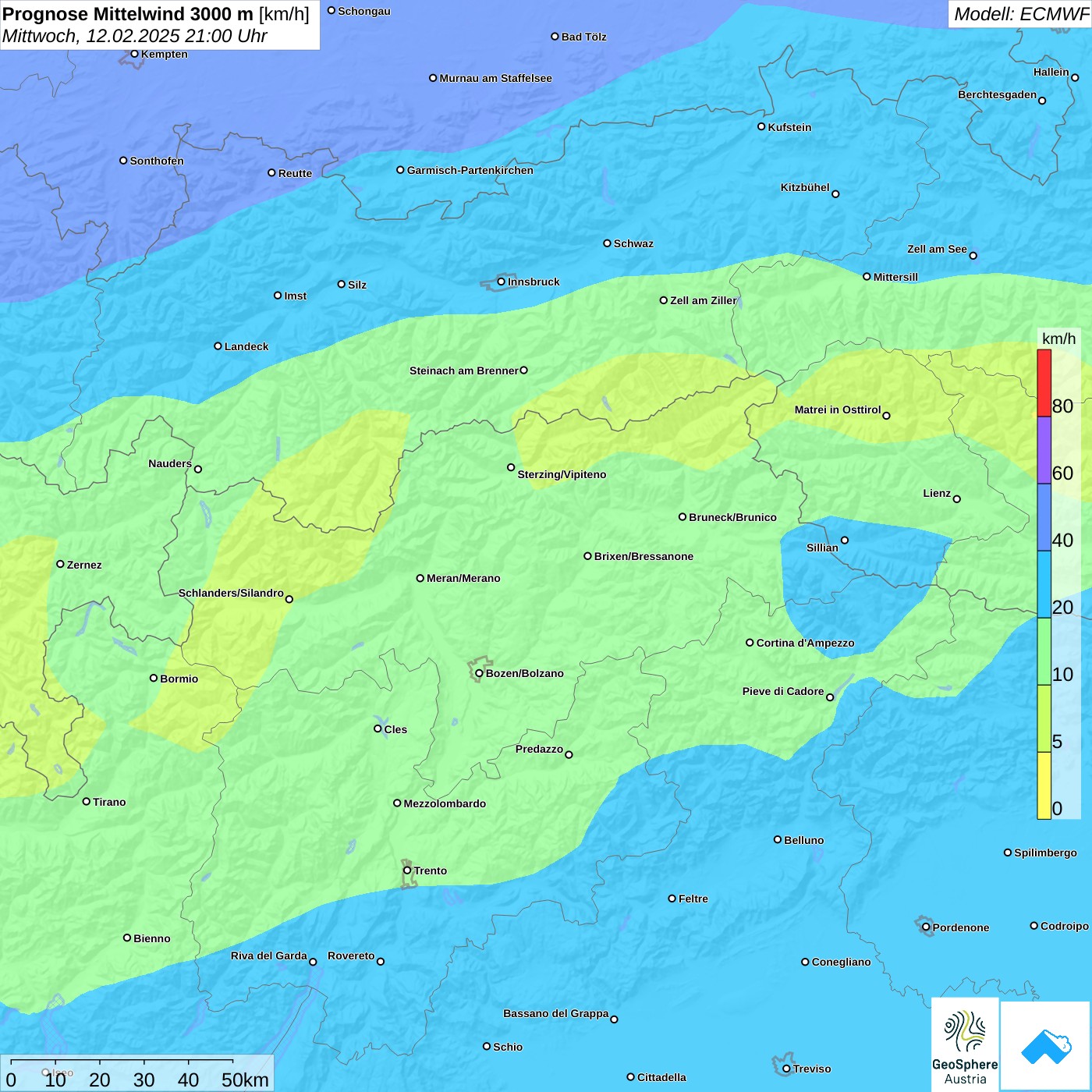Click the Lienz location dot

coord(957,499)
